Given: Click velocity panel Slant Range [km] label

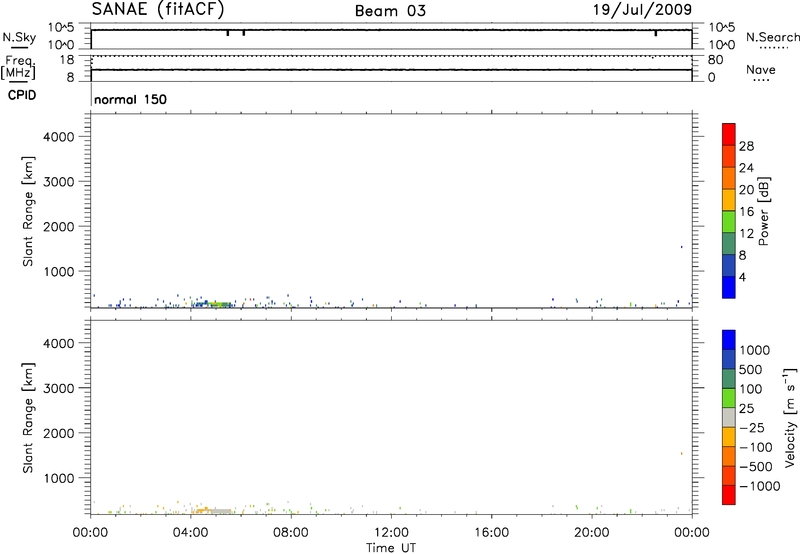Looking at the screenshot, I should coord(28,418).
